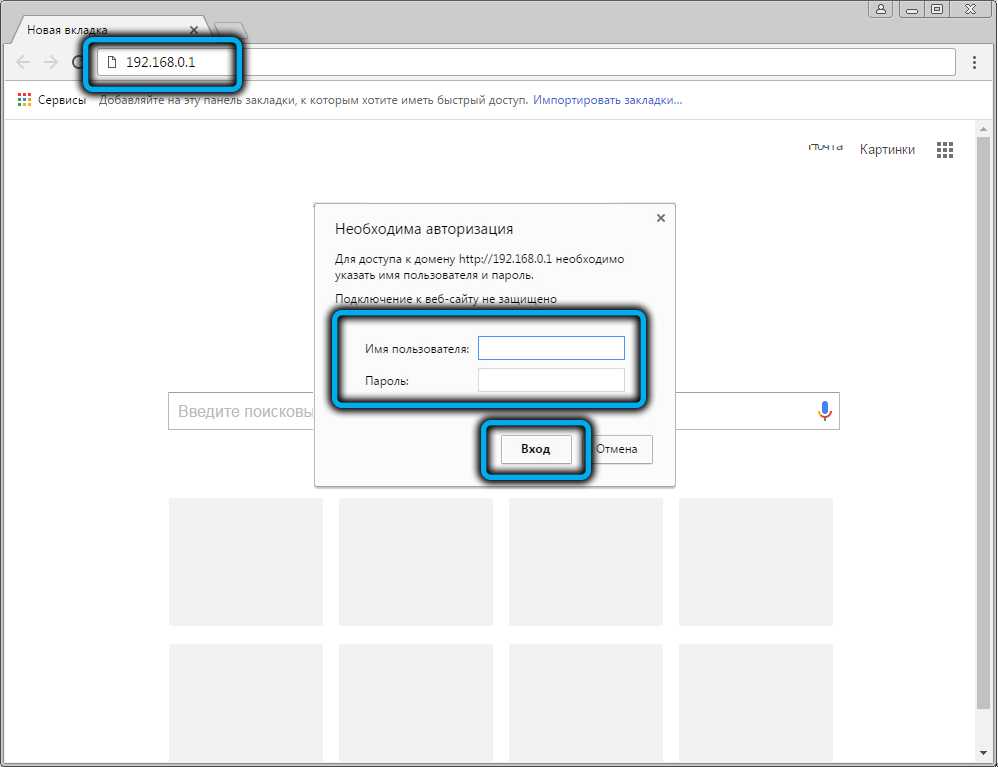Click the vertical scrollbar down arrow
The image size is (998, 767).
tap(984, 751)
